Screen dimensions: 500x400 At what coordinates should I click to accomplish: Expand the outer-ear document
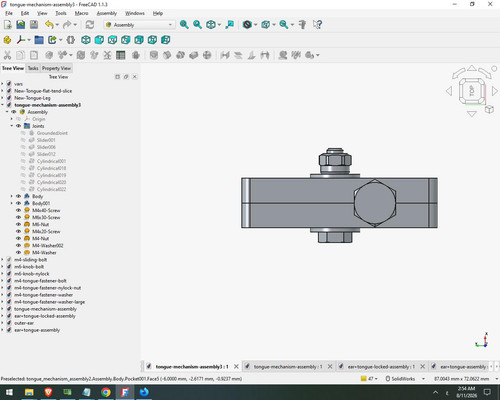pos(2,323)
